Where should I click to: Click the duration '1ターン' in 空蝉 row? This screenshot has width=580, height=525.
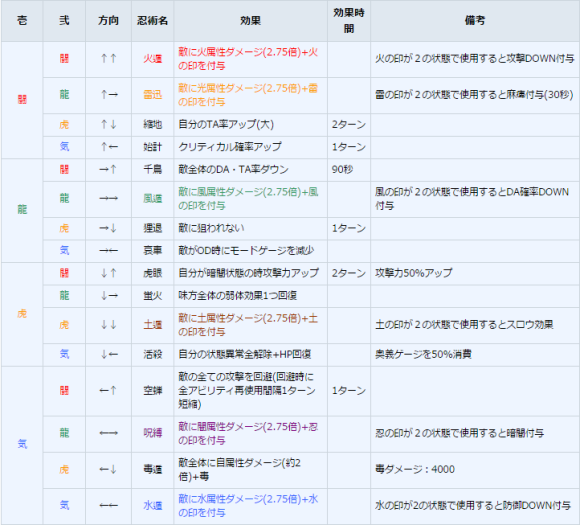point(349,391)
